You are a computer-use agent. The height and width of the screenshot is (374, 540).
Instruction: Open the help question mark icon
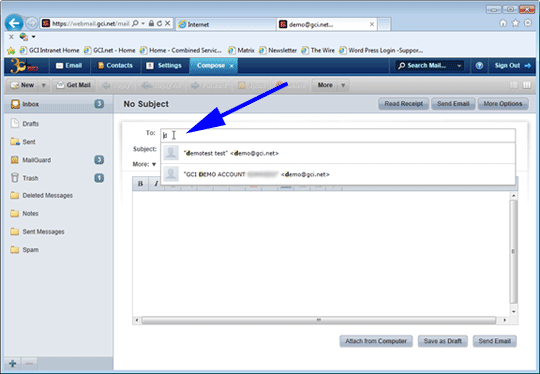pyautogui.click(x=479, y=65)
